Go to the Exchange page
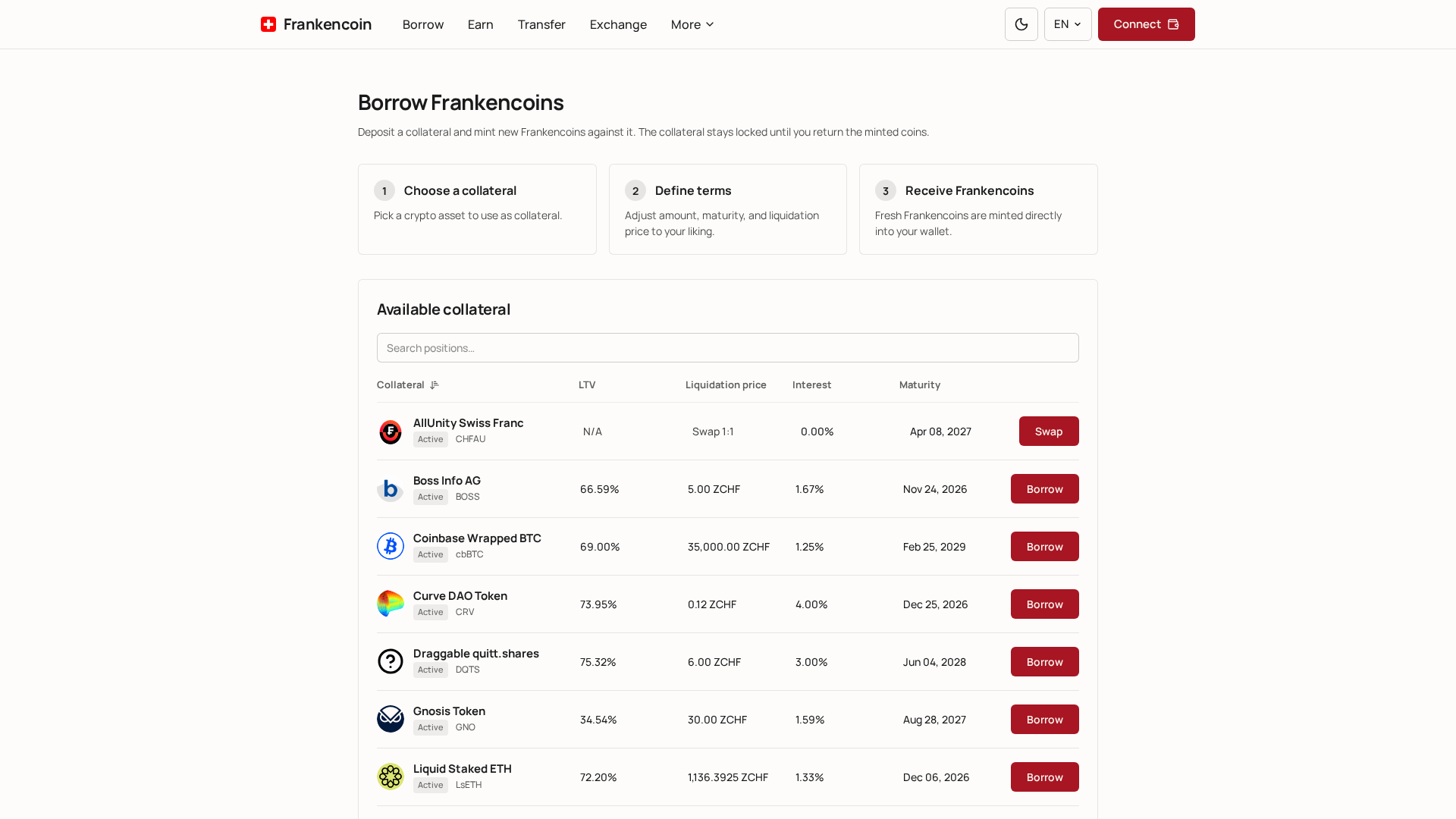 618,24
